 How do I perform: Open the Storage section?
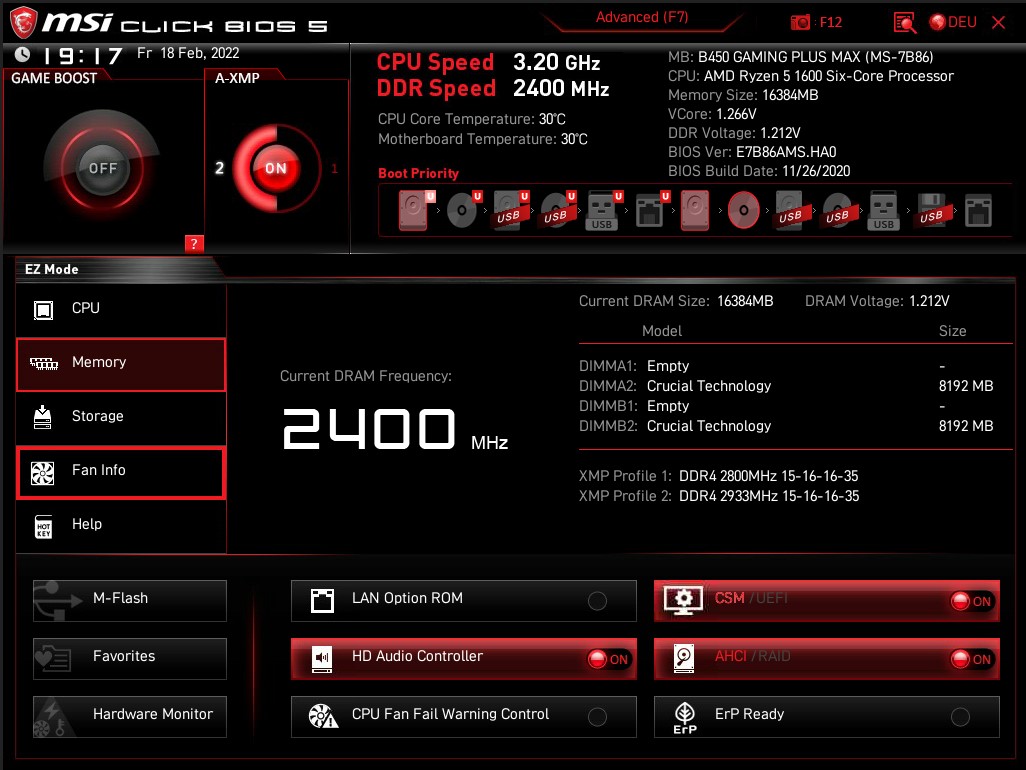[x=121, y=417]
